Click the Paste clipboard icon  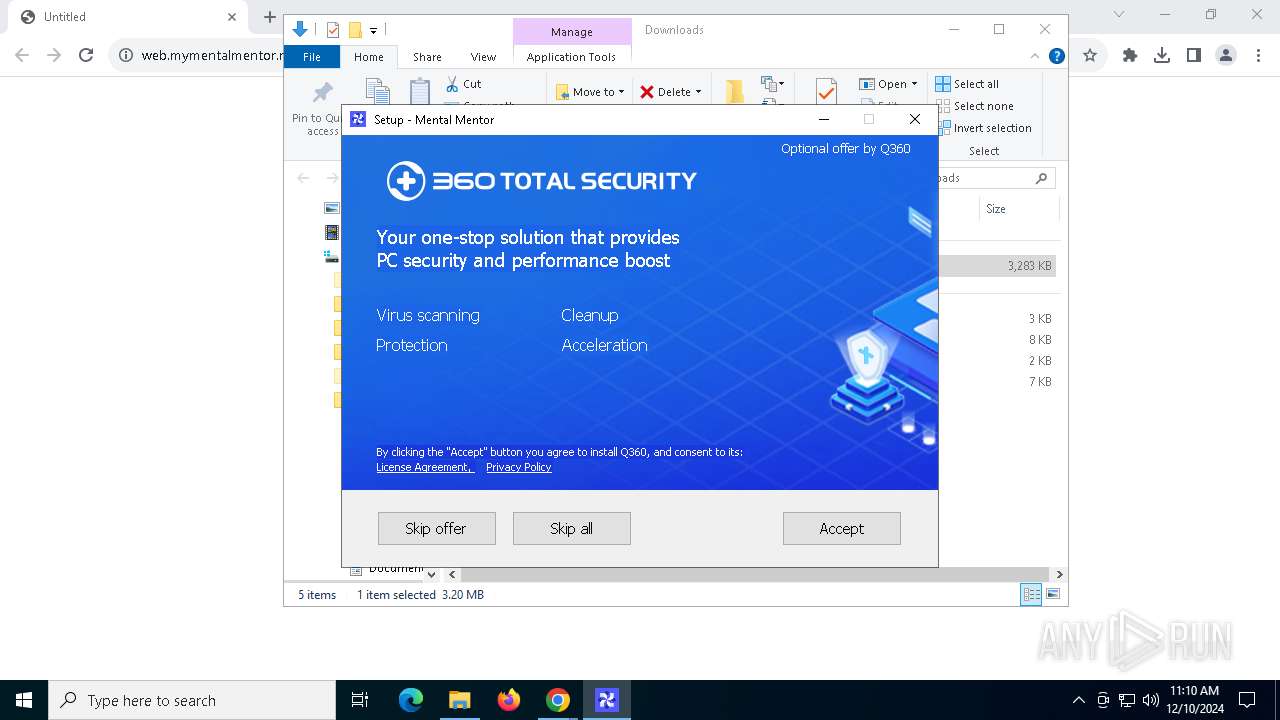[x=421, y=92]
